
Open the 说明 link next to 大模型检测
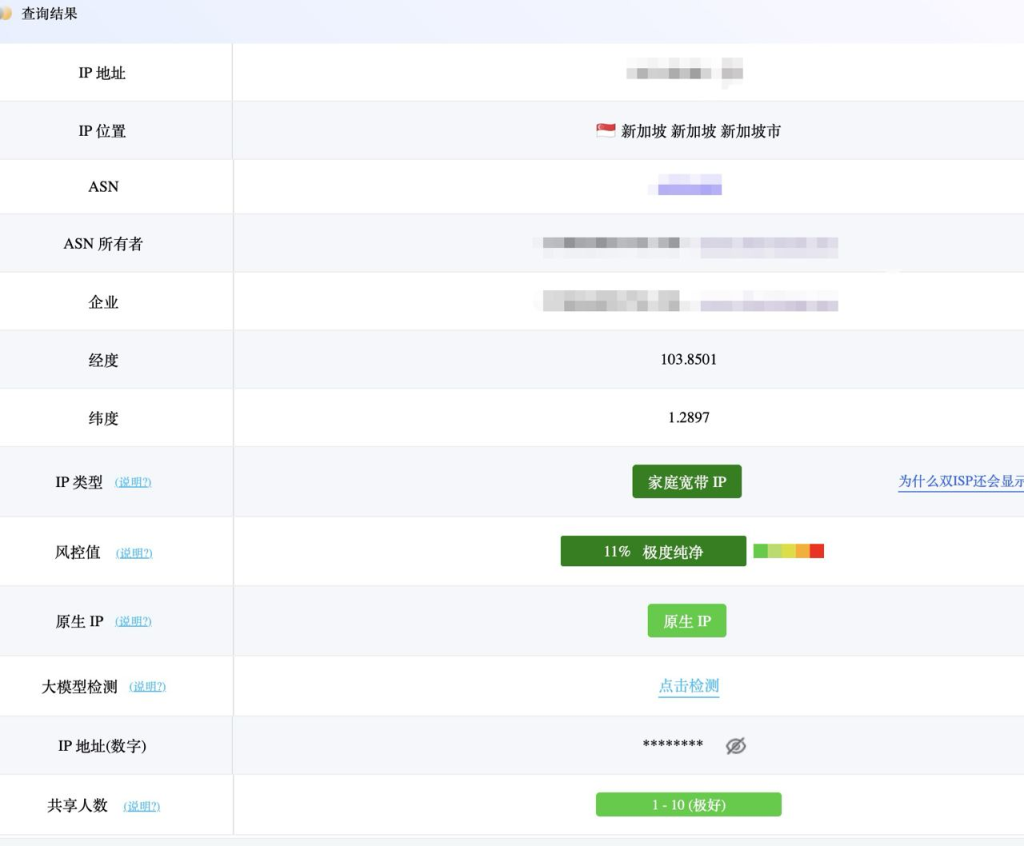[147, 686]
